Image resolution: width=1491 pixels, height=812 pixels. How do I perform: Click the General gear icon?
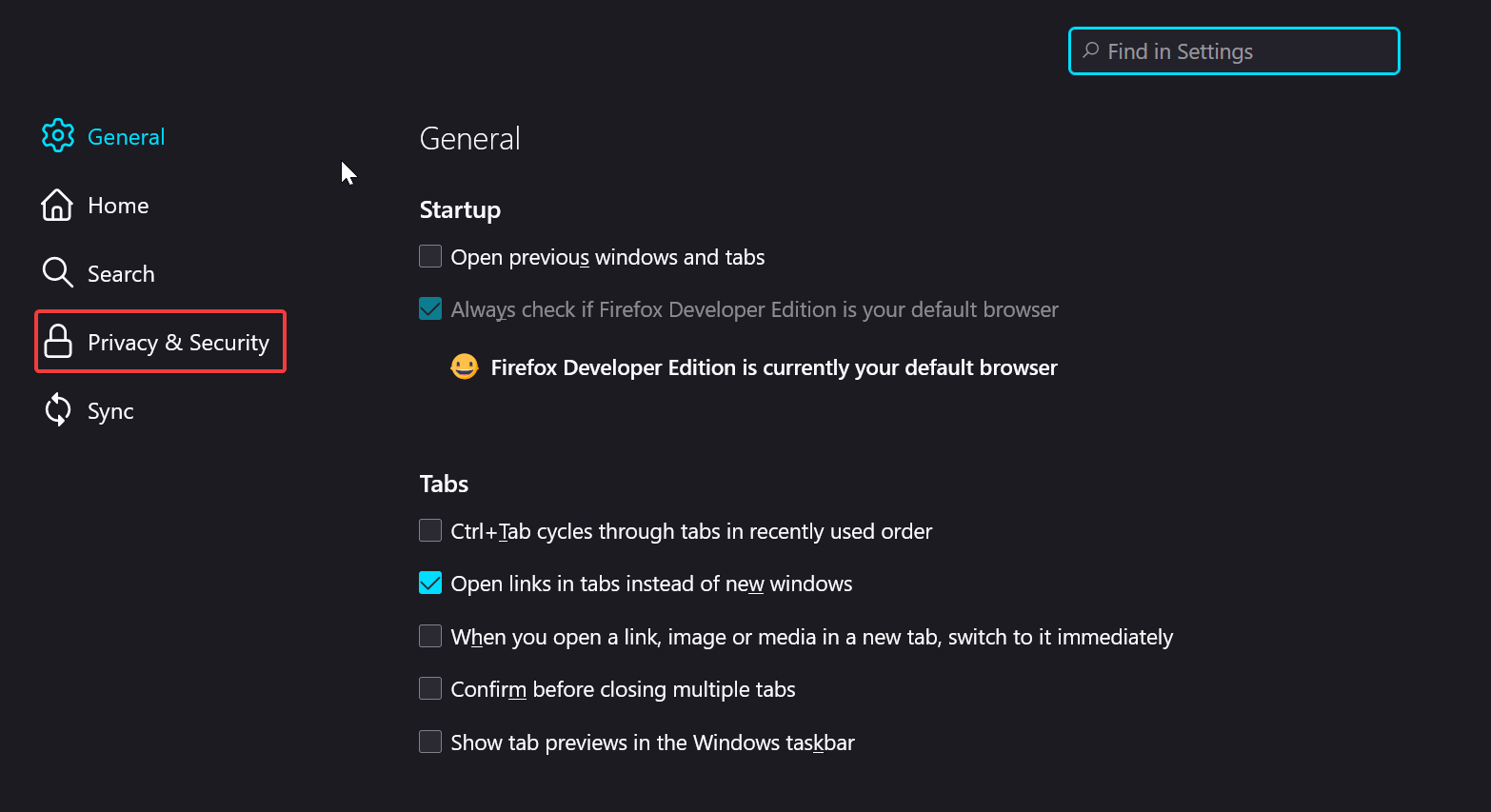pyautogui.click(x=58, y=136)
